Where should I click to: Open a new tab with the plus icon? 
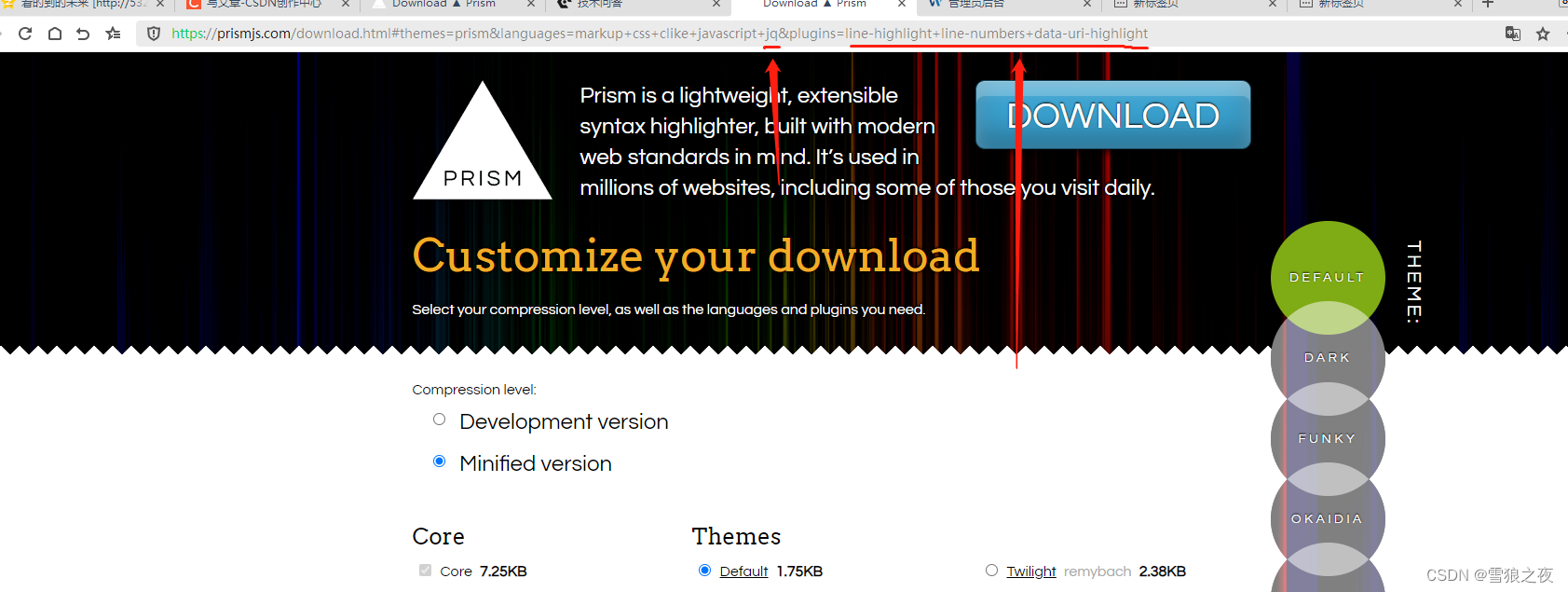(1488, 4)
